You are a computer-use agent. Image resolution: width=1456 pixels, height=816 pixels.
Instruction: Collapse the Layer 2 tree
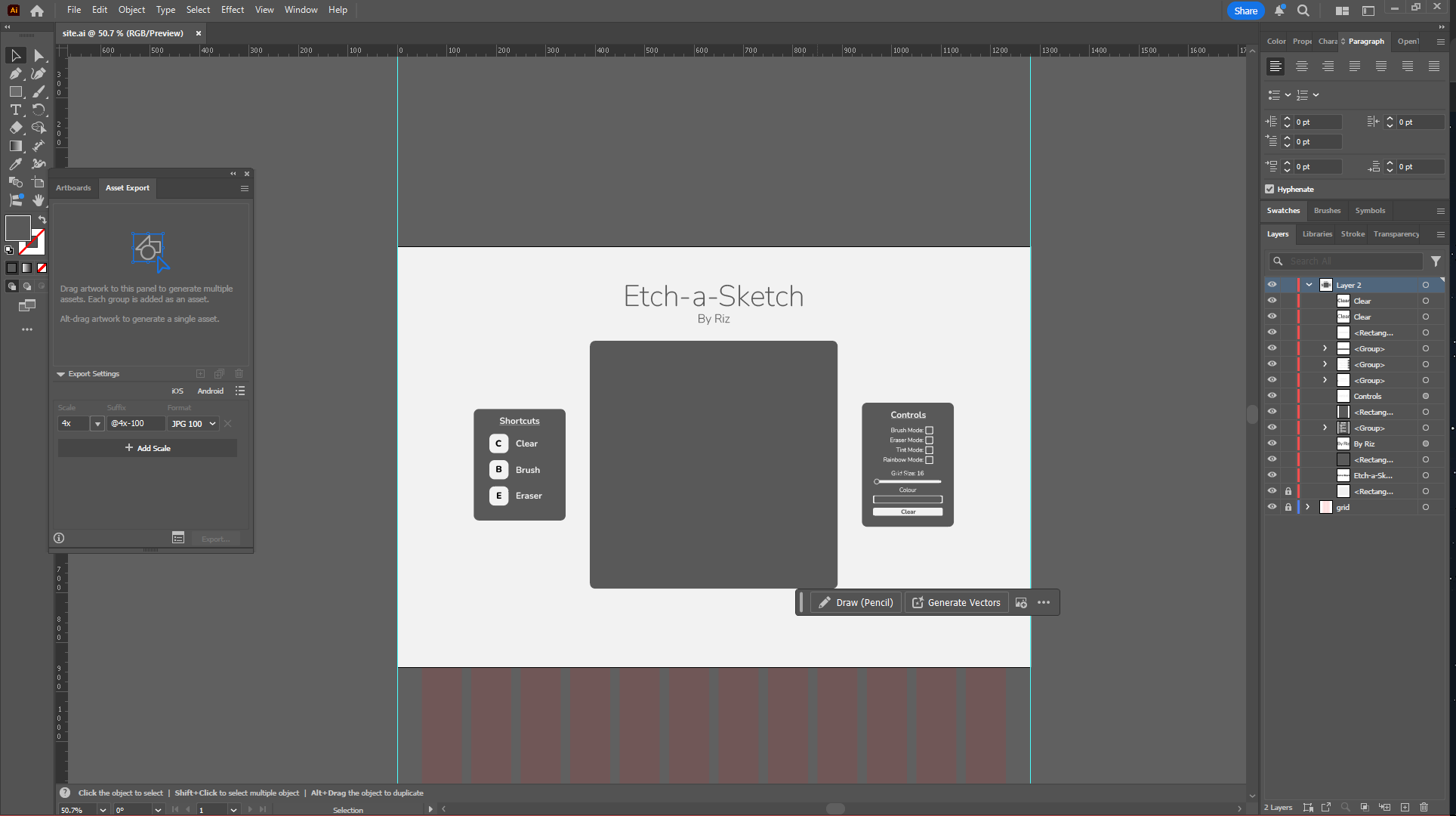click(1309, 285)
